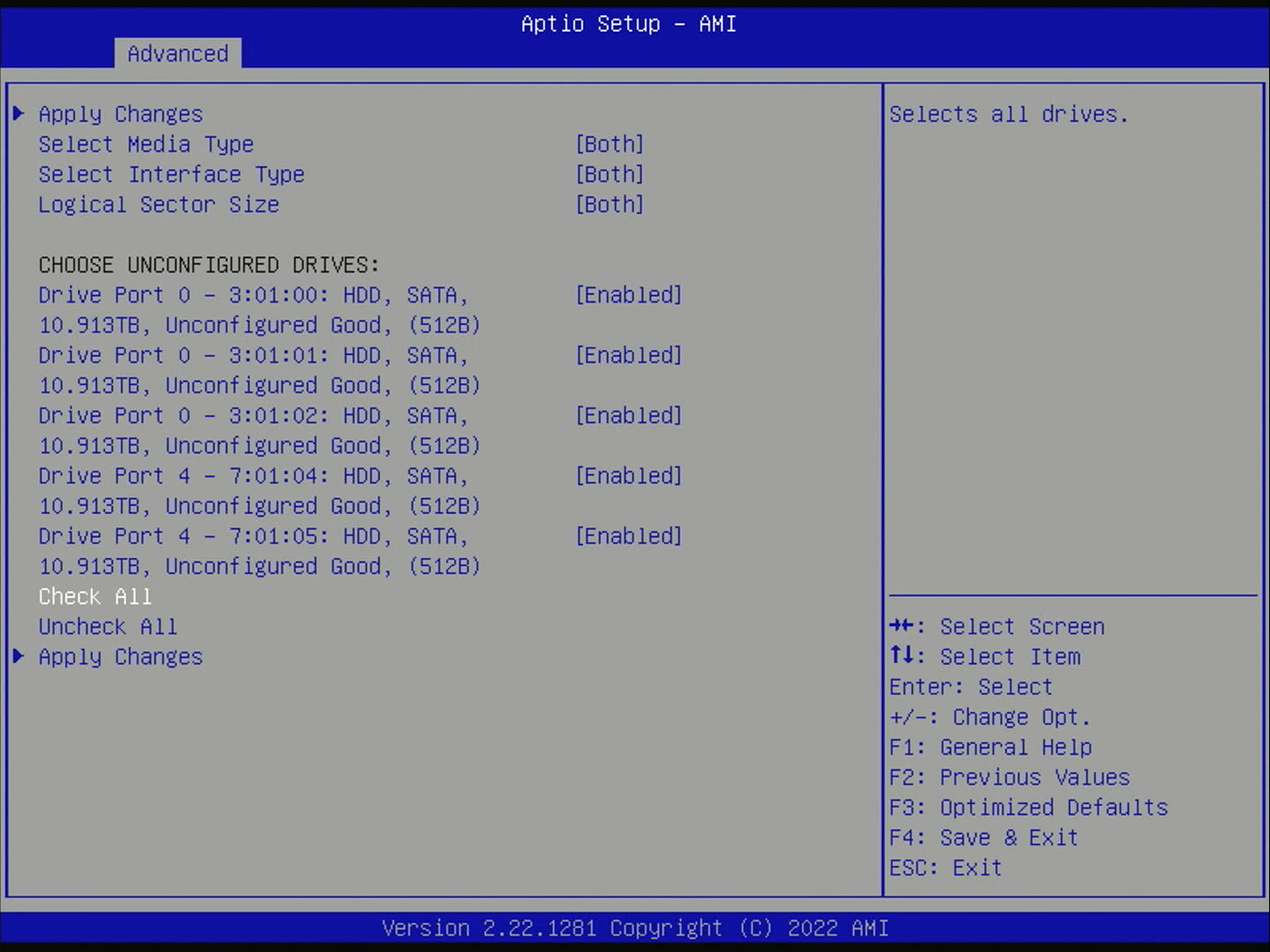Viewport: 1270px width, 952px height.
Task: Click the 'Enter: Select' key hint
Action: [971, 687]
